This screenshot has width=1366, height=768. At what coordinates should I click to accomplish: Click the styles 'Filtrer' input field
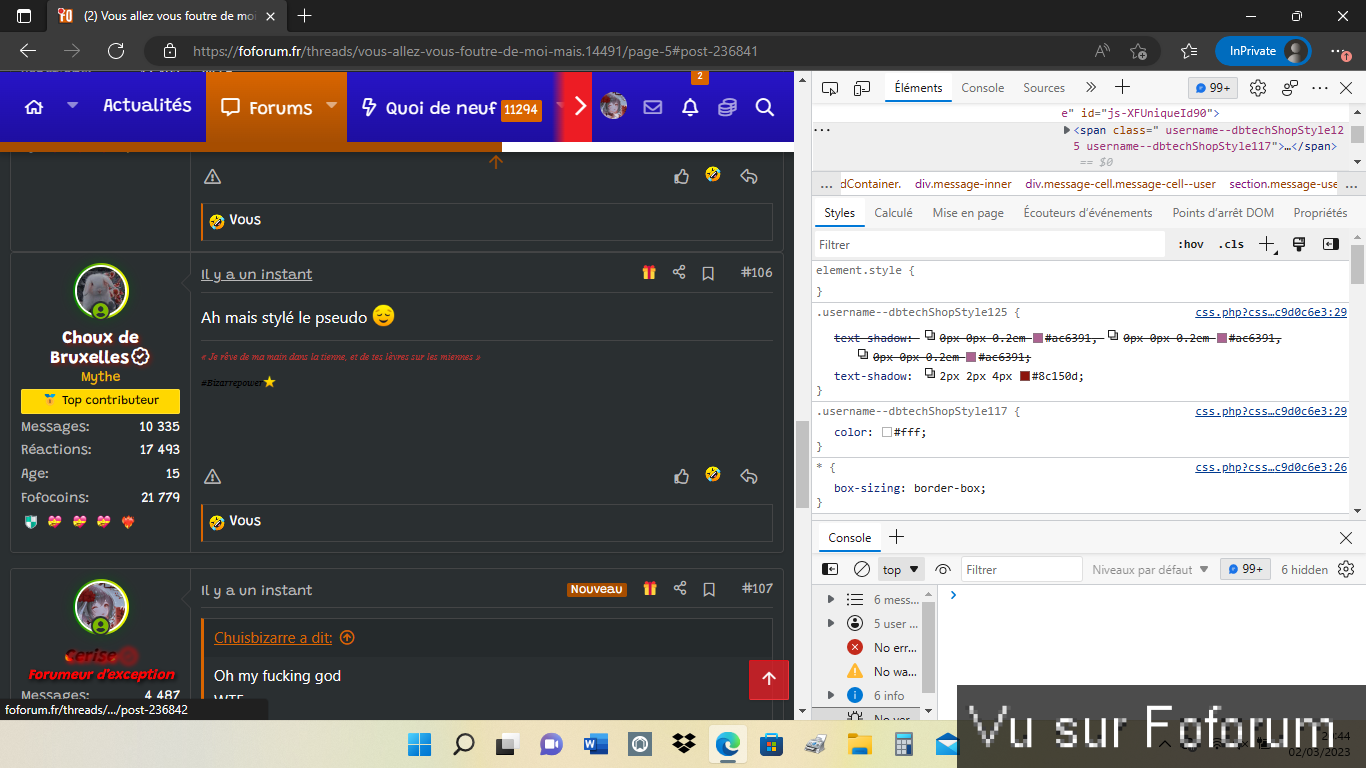click(988, 244)
